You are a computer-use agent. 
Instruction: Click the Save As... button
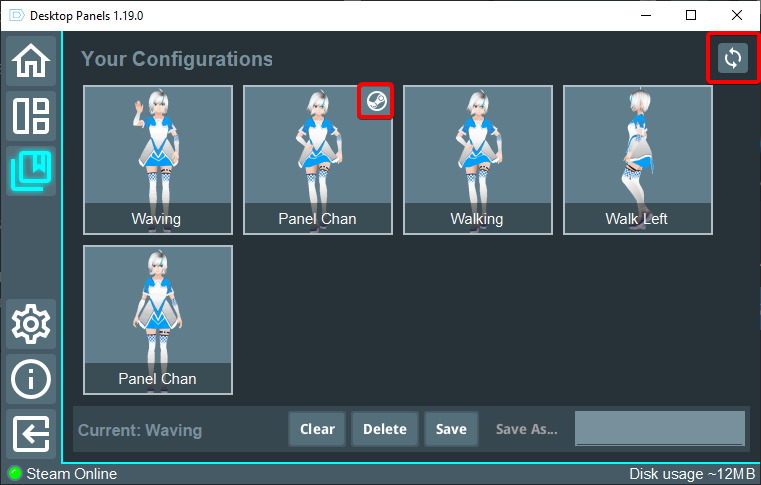(x=527, y=429)
